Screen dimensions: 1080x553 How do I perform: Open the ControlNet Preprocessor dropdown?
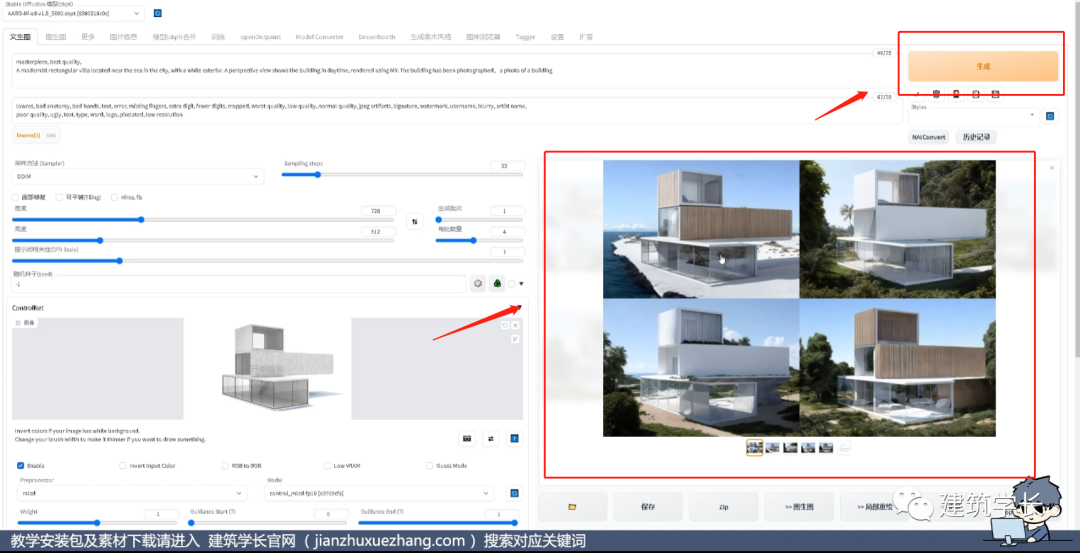coord(132,493)
